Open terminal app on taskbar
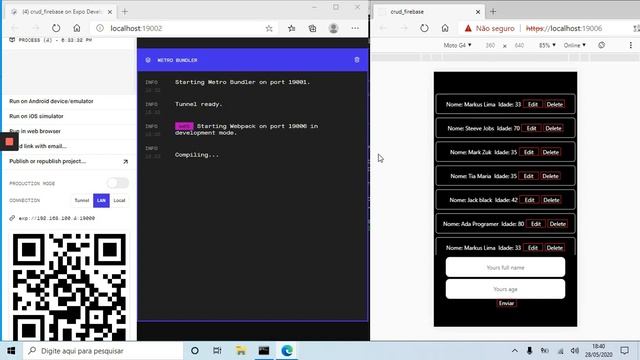This screenshot has height=360, width=640. (x=264, y=351)
